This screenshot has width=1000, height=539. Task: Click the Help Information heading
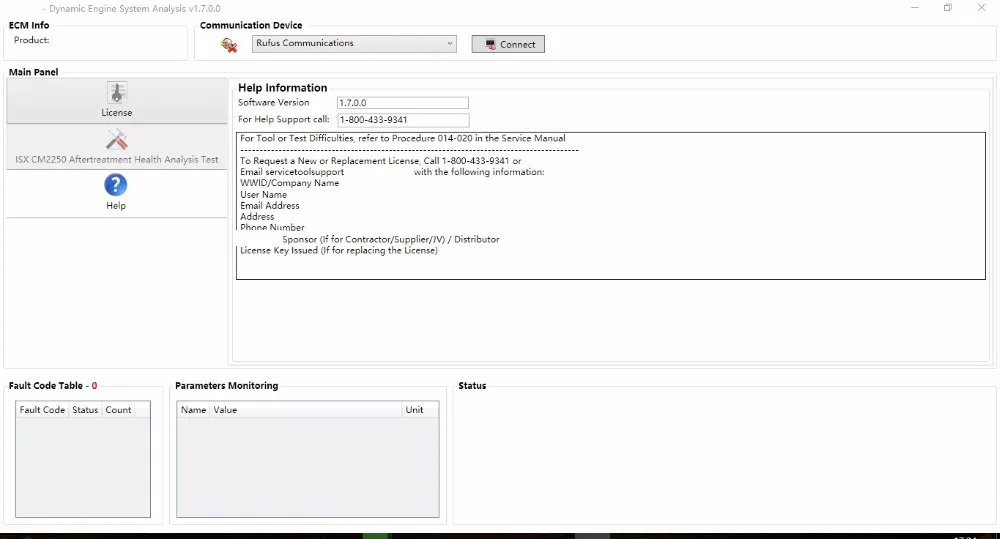click(283, 87)
